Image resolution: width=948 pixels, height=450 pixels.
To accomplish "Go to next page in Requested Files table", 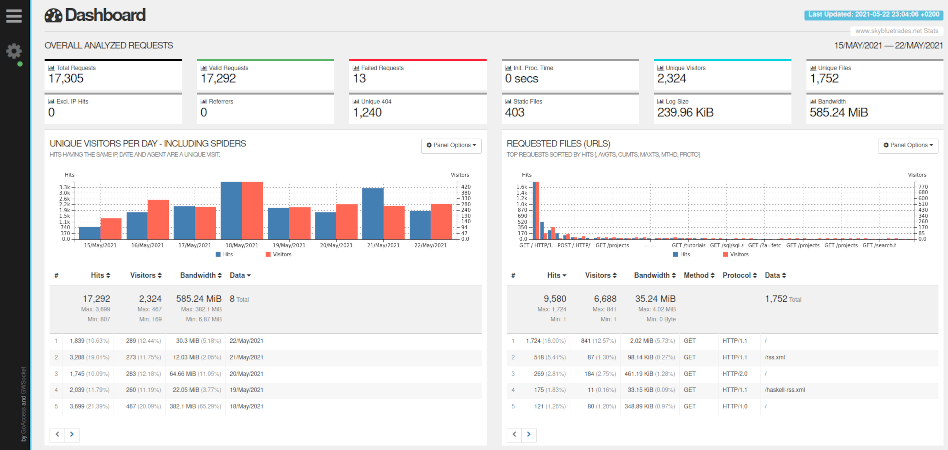I will 528,434.
